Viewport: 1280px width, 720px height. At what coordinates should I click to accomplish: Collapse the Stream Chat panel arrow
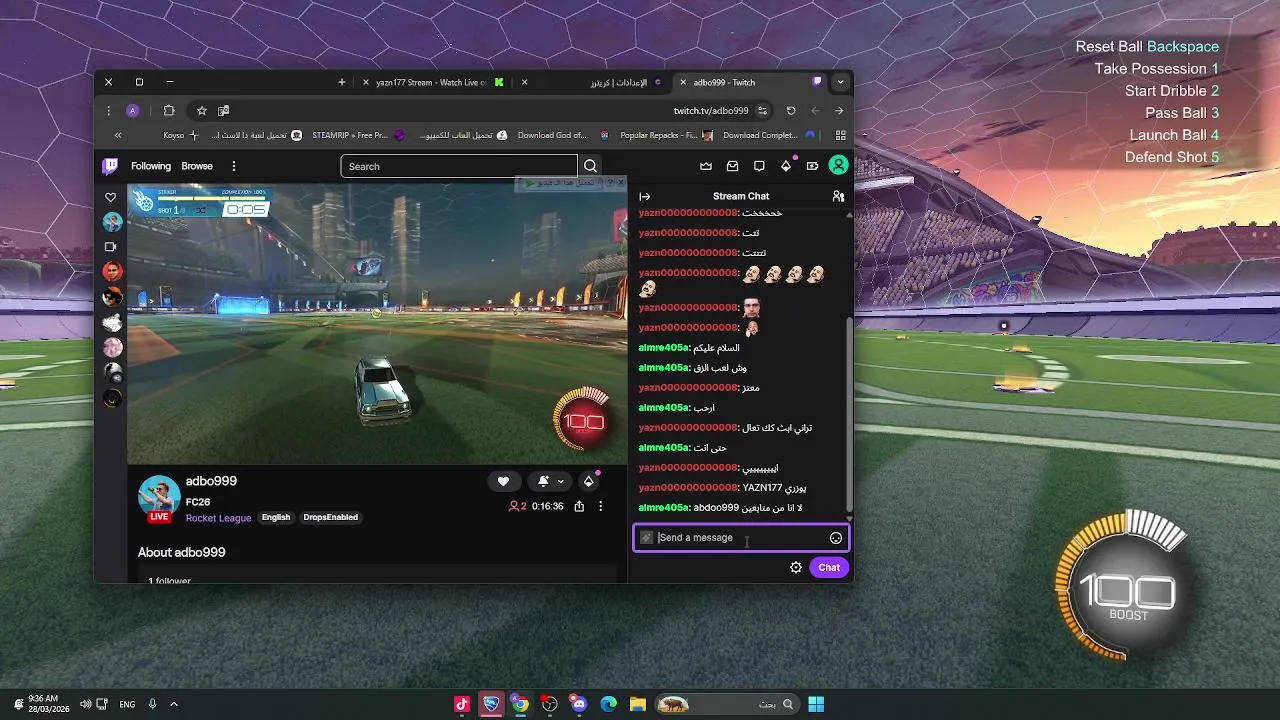[x=645, y=196]
